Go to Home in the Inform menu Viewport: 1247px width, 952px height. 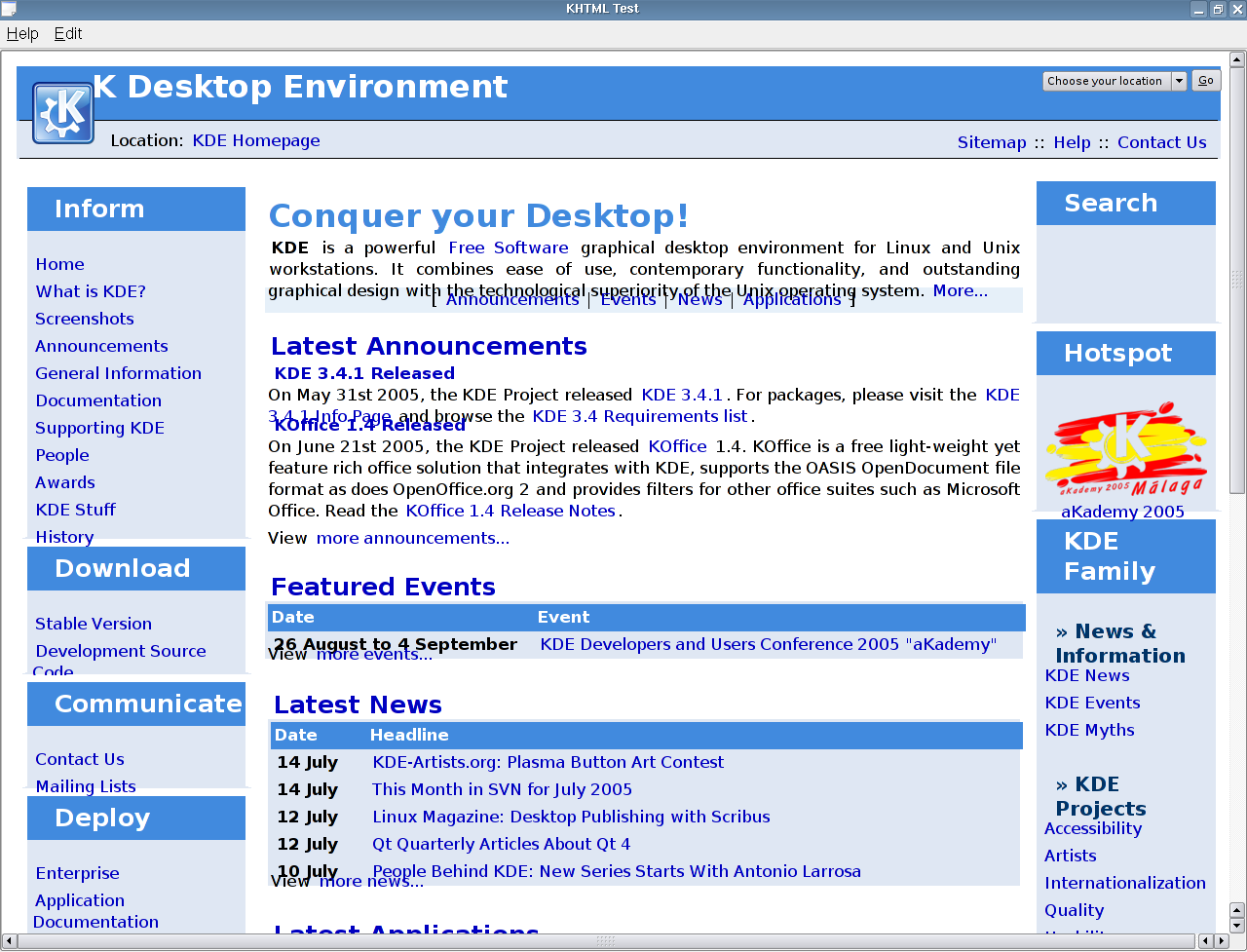click(59, 264)
